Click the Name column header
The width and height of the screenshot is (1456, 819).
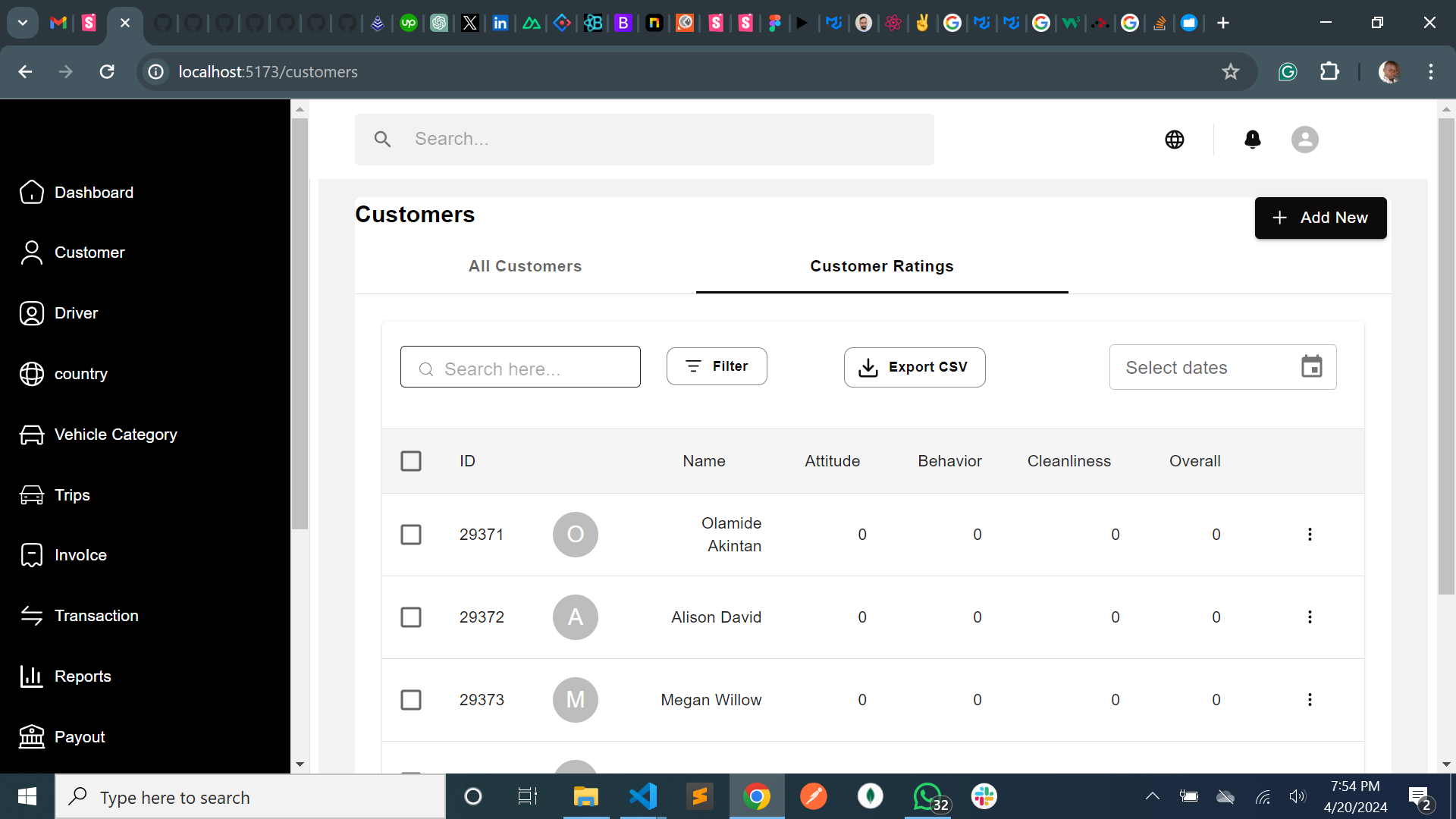pyautogui.click(x=704, y=461)
